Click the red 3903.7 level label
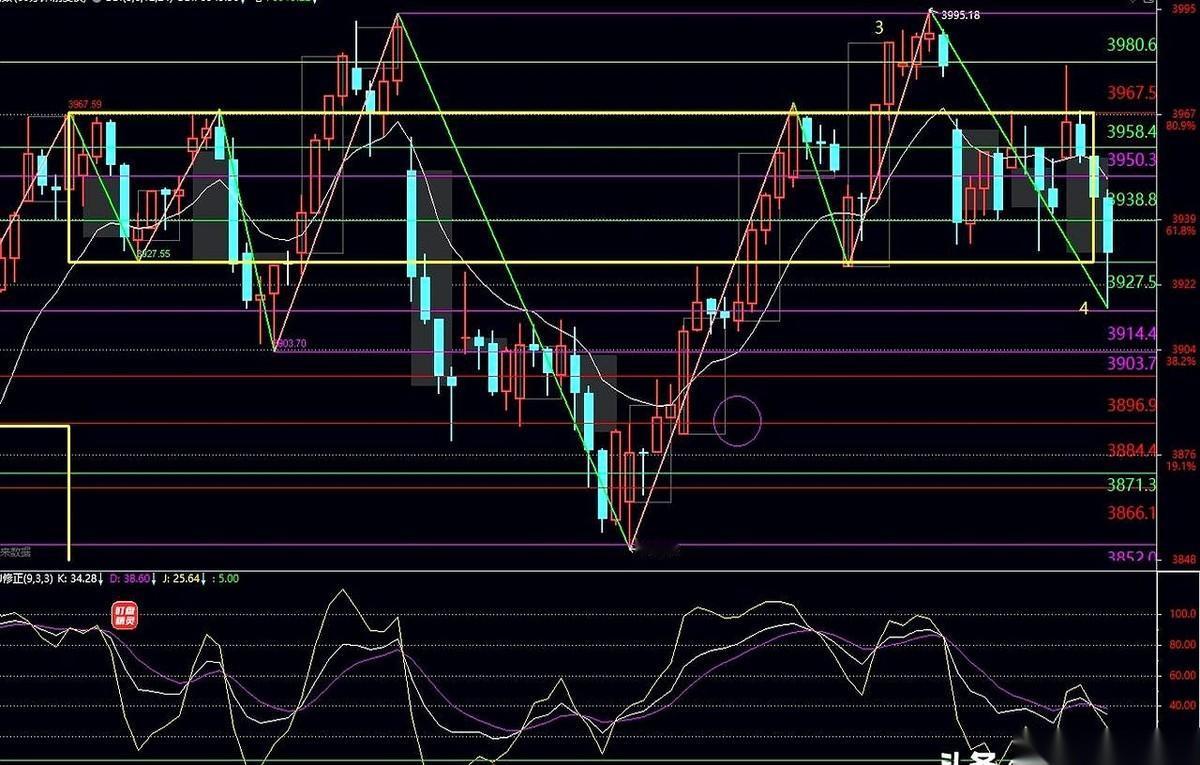This screenshot has height=765, width=1200. (x=1132, y=363)
